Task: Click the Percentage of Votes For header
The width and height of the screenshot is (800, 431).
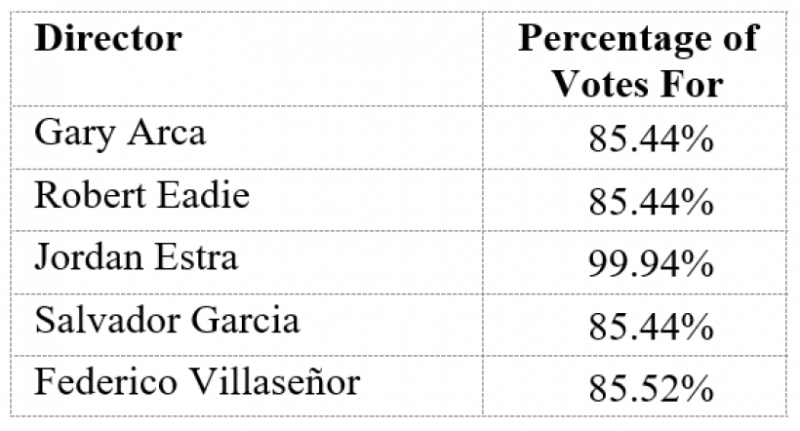Action: (x=638, y=60)
